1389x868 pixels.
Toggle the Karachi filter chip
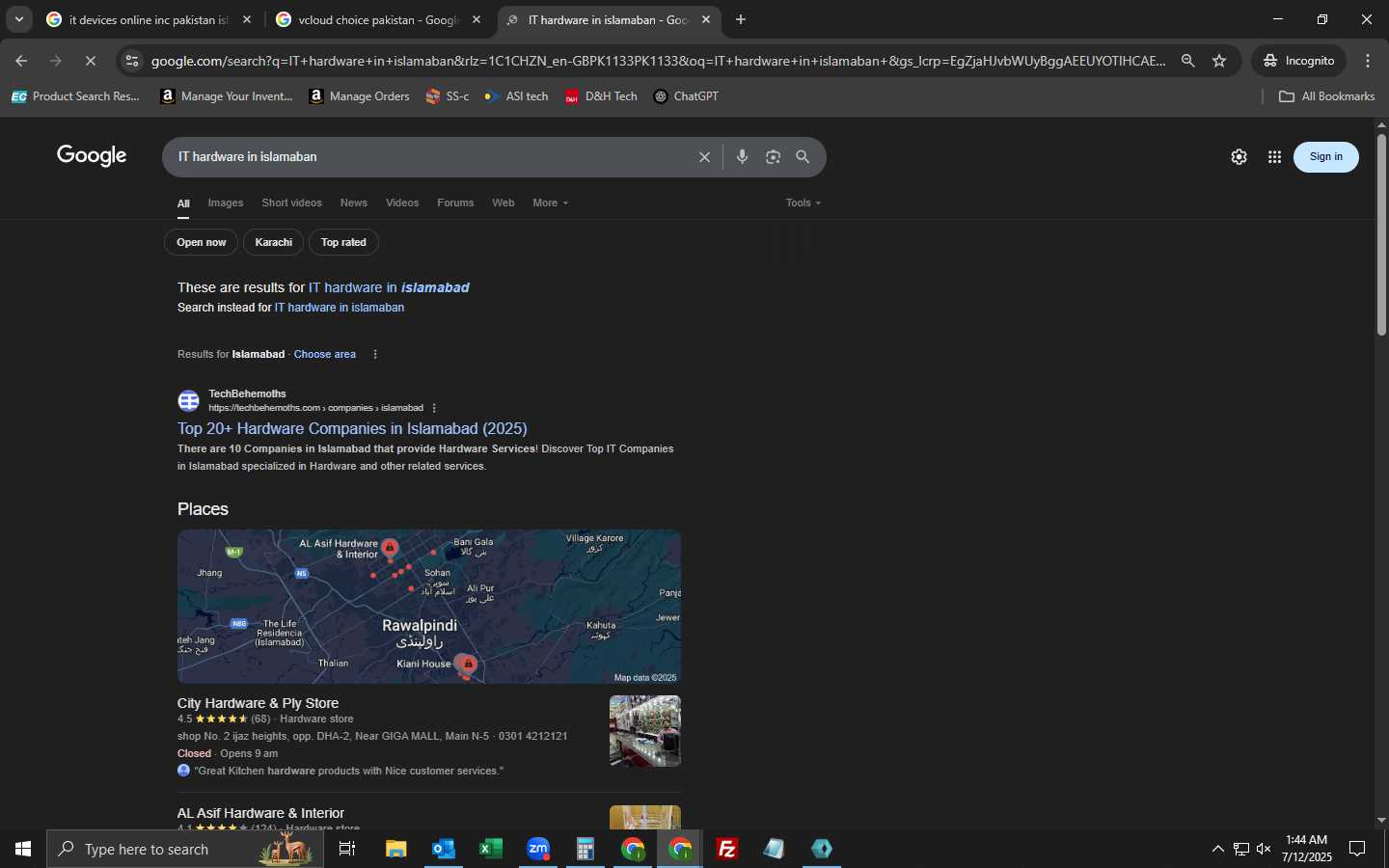pyautogui.click(x=274, y=242)
